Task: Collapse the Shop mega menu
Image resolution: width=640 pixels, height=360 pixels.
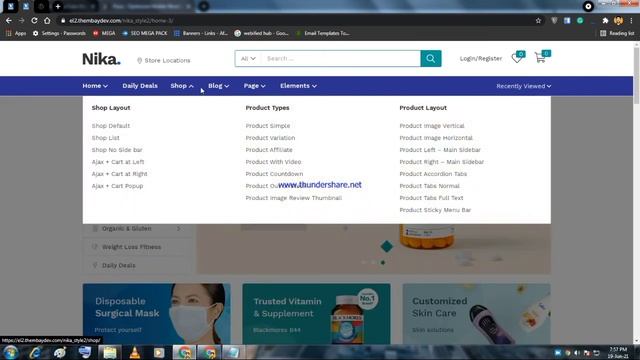Action: 182,86
